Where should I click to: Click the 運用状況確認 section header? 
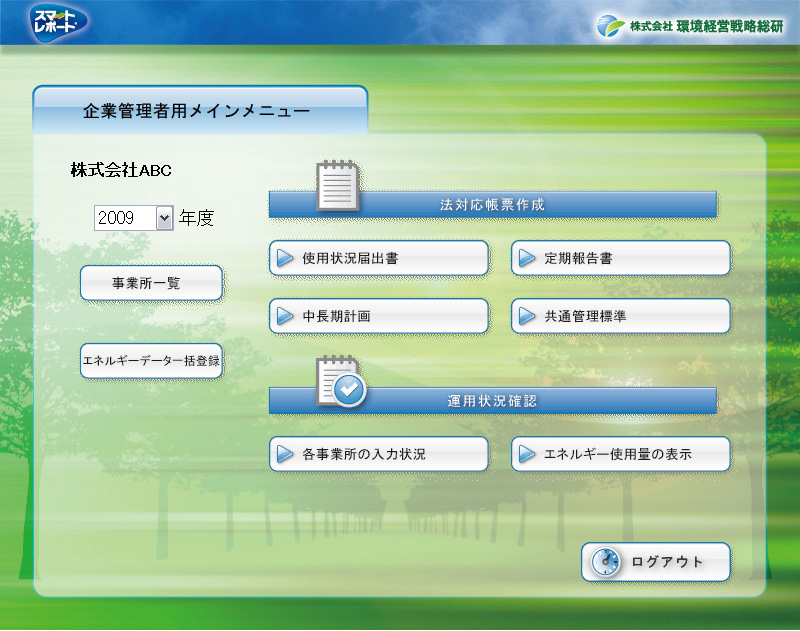pos(493,401)
